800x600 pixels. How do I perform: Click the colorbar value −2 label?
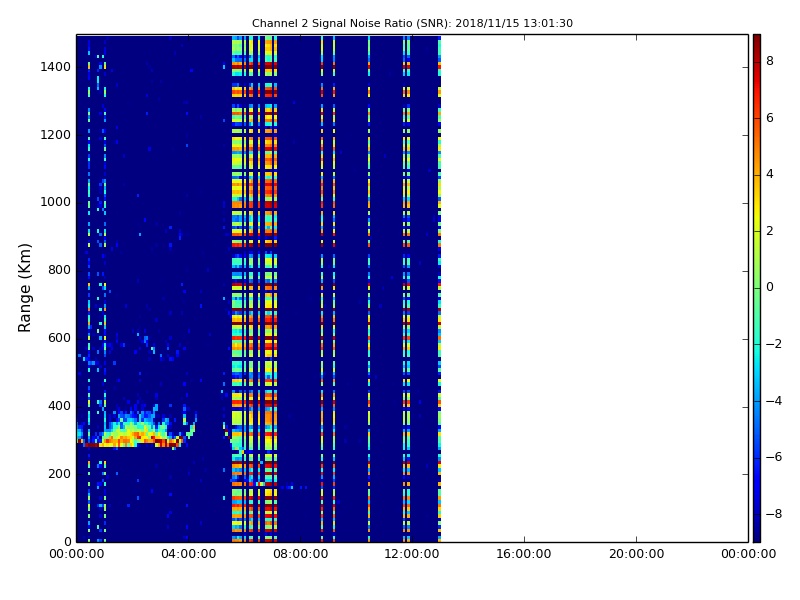[773, 344]
